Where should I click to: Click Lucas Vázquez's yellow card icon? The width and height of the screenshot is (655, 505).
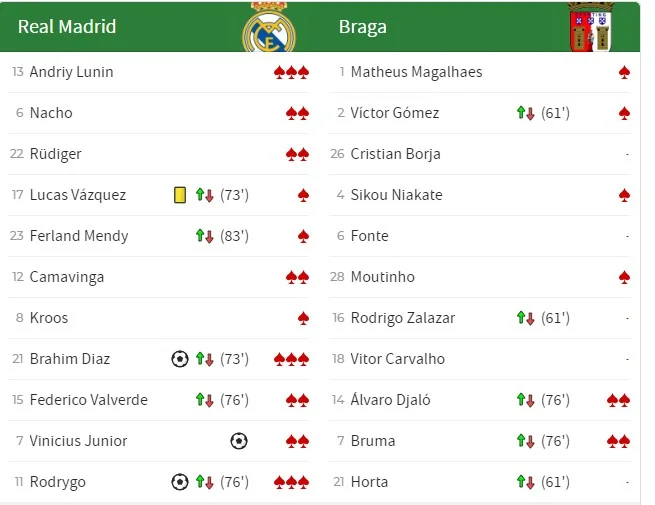tap(180, 195)
